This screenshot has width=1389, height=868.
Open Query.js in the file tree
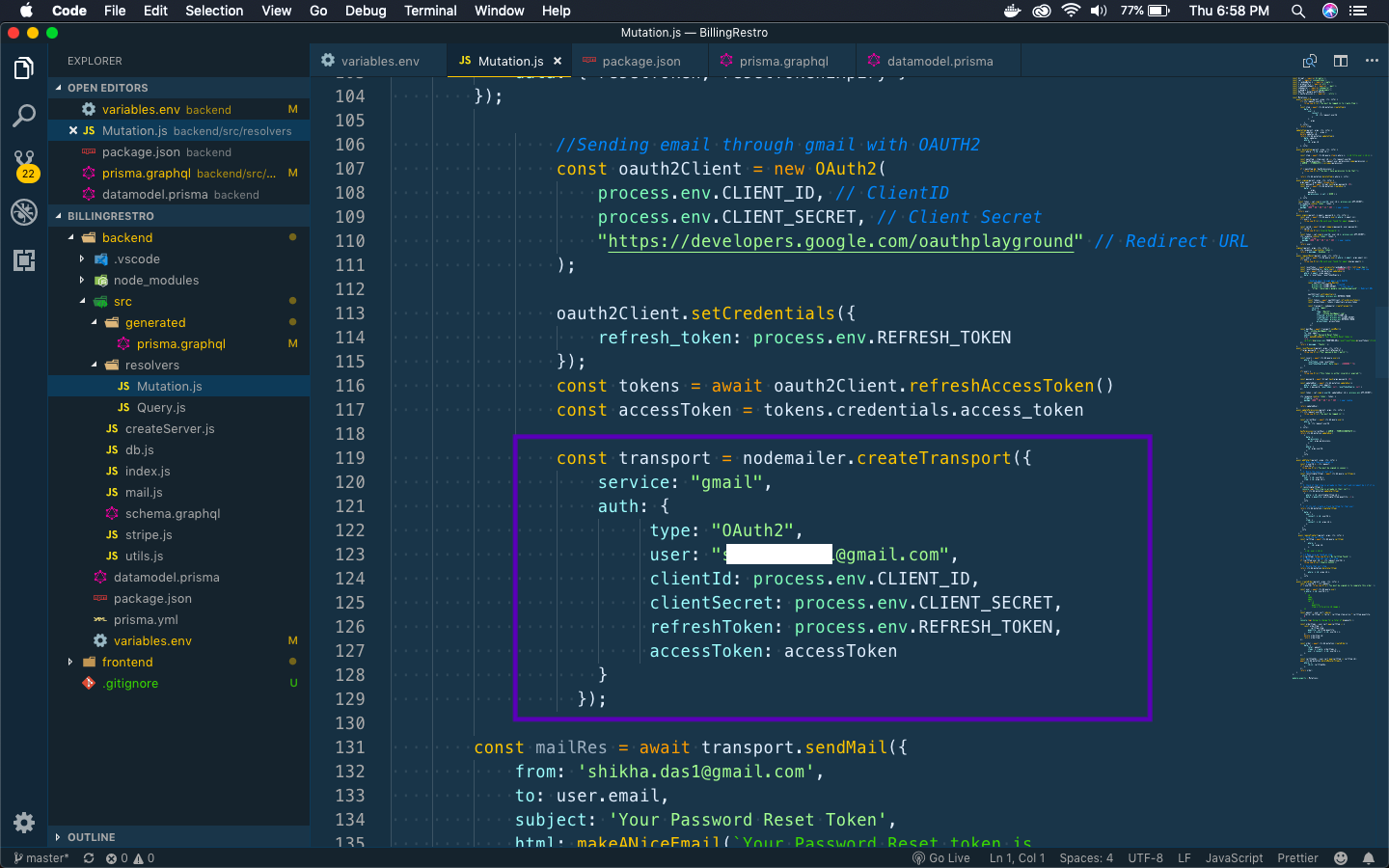pyautogui.click(x=161, y=407)
